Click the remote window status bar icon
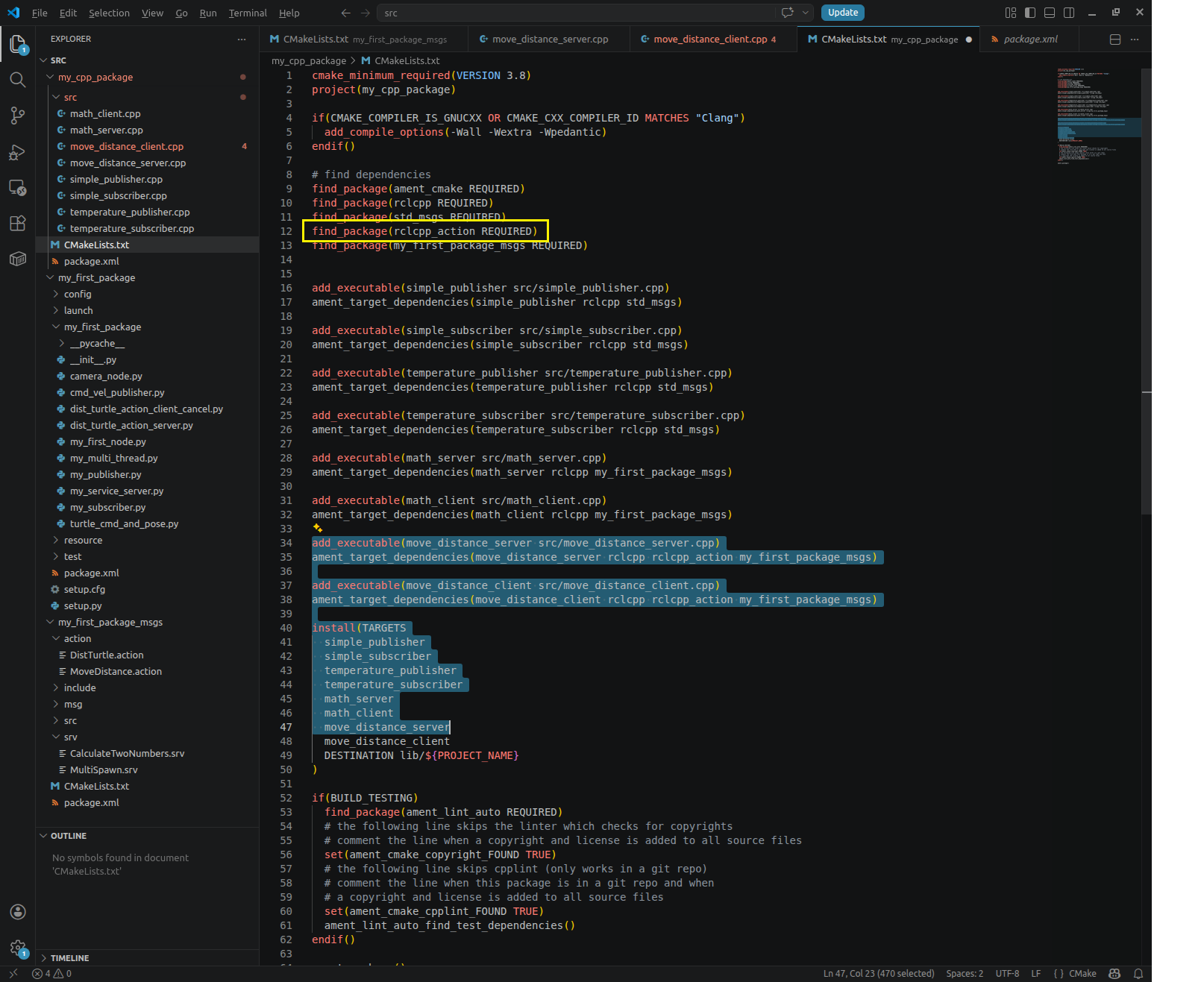Image resolution: width=1204 pixels, height=982 pixels. [13, 974]
